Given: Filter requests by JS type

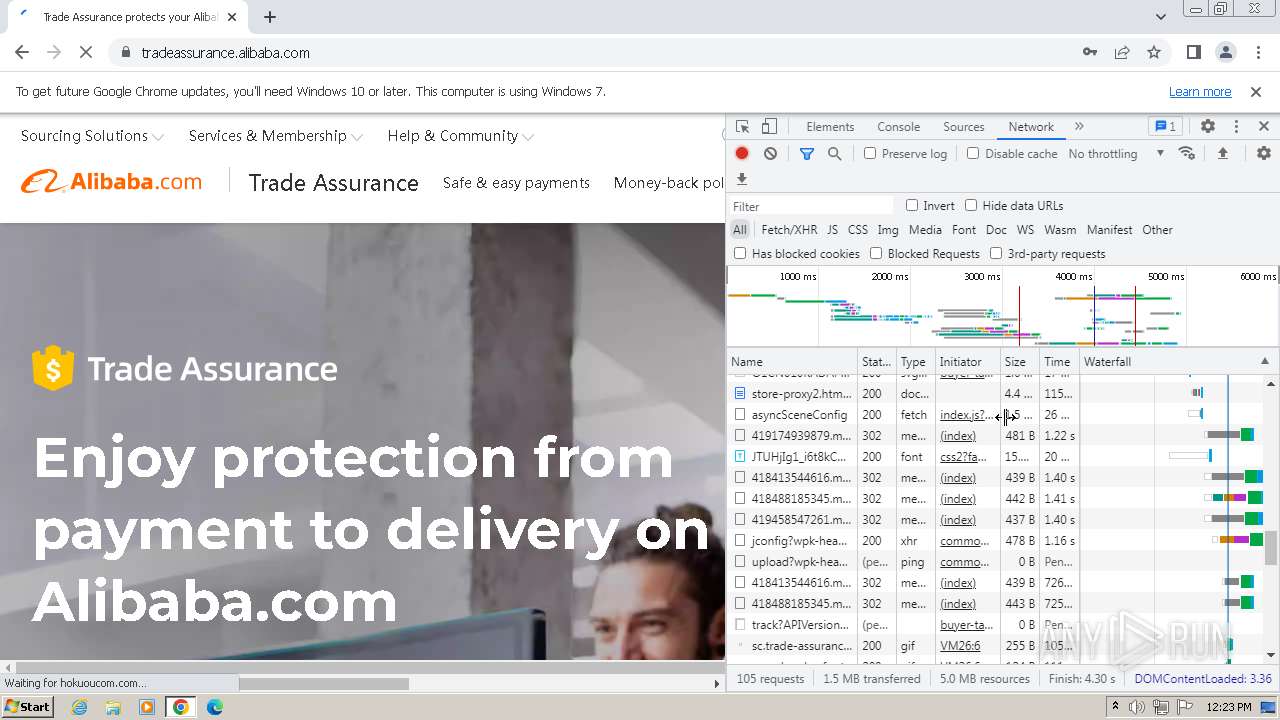Looking at the screenshot, I should tap(832, 229).
